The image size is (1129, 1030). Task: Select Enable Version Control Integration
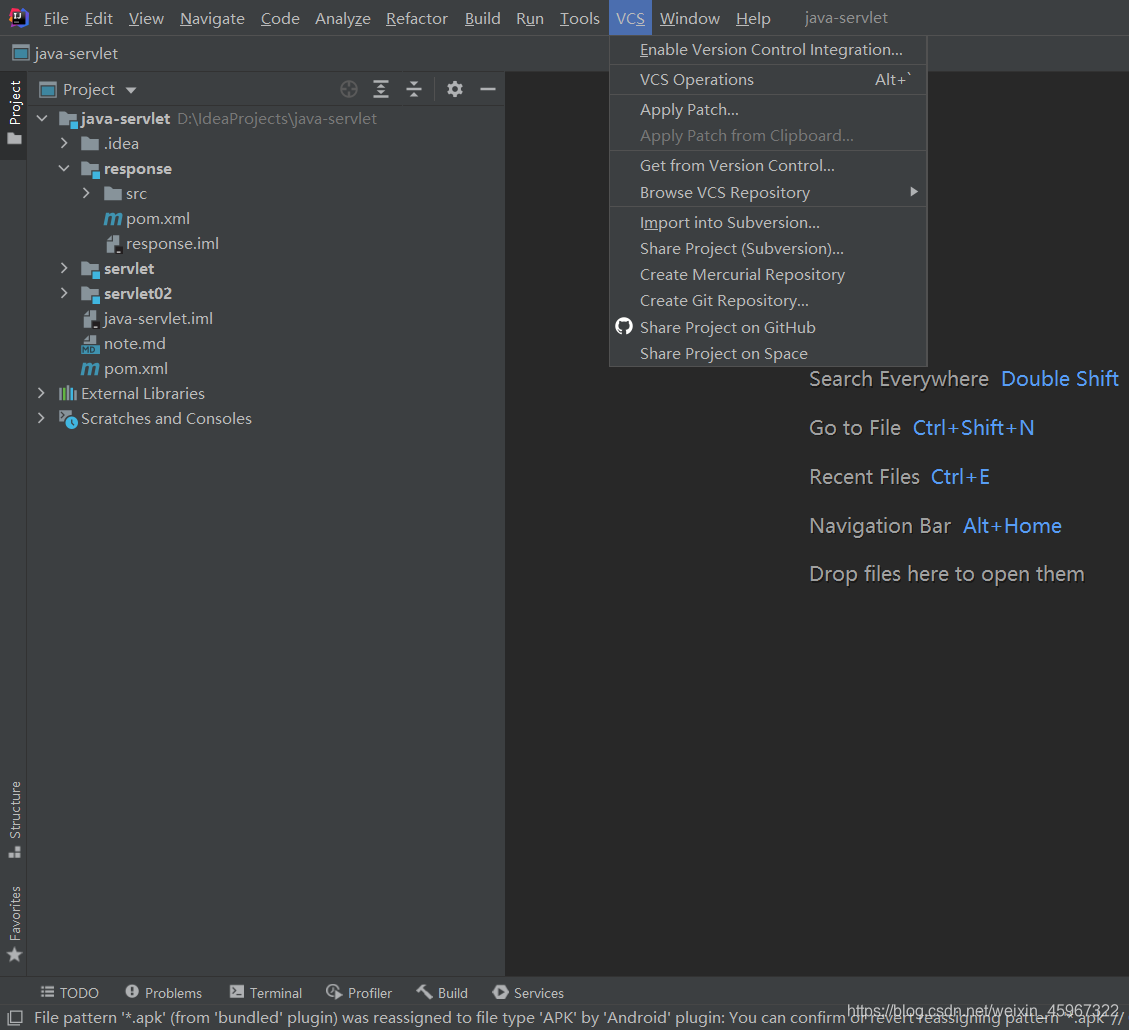point(768,50)
